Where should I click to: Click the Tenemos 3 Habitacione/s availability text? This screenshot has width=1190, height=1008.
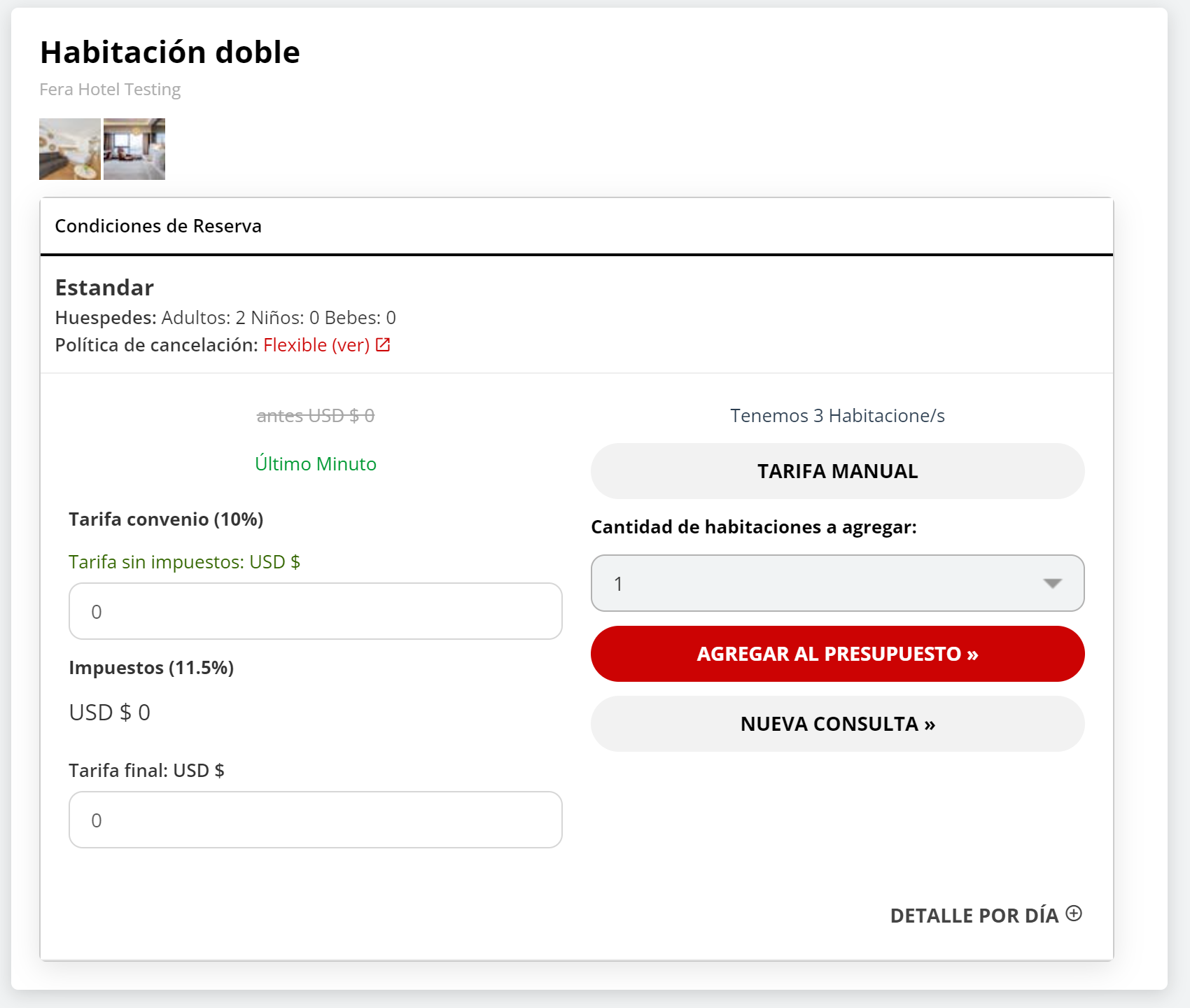[x=837, y=416]
